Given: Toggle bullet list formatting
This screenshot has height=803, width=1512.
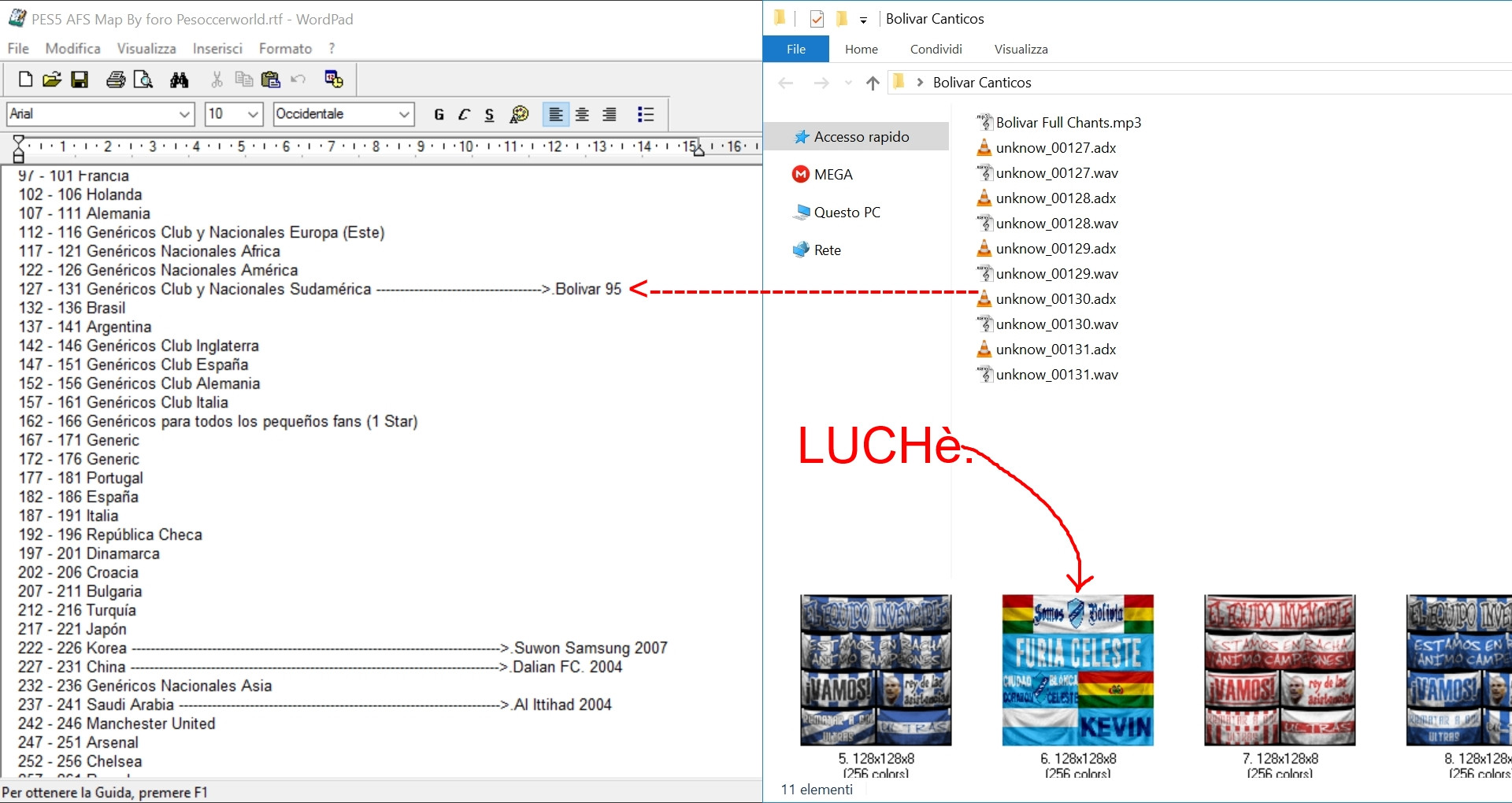Looking at the screenshot, I should pyautogui.click(x=646, y=115).
